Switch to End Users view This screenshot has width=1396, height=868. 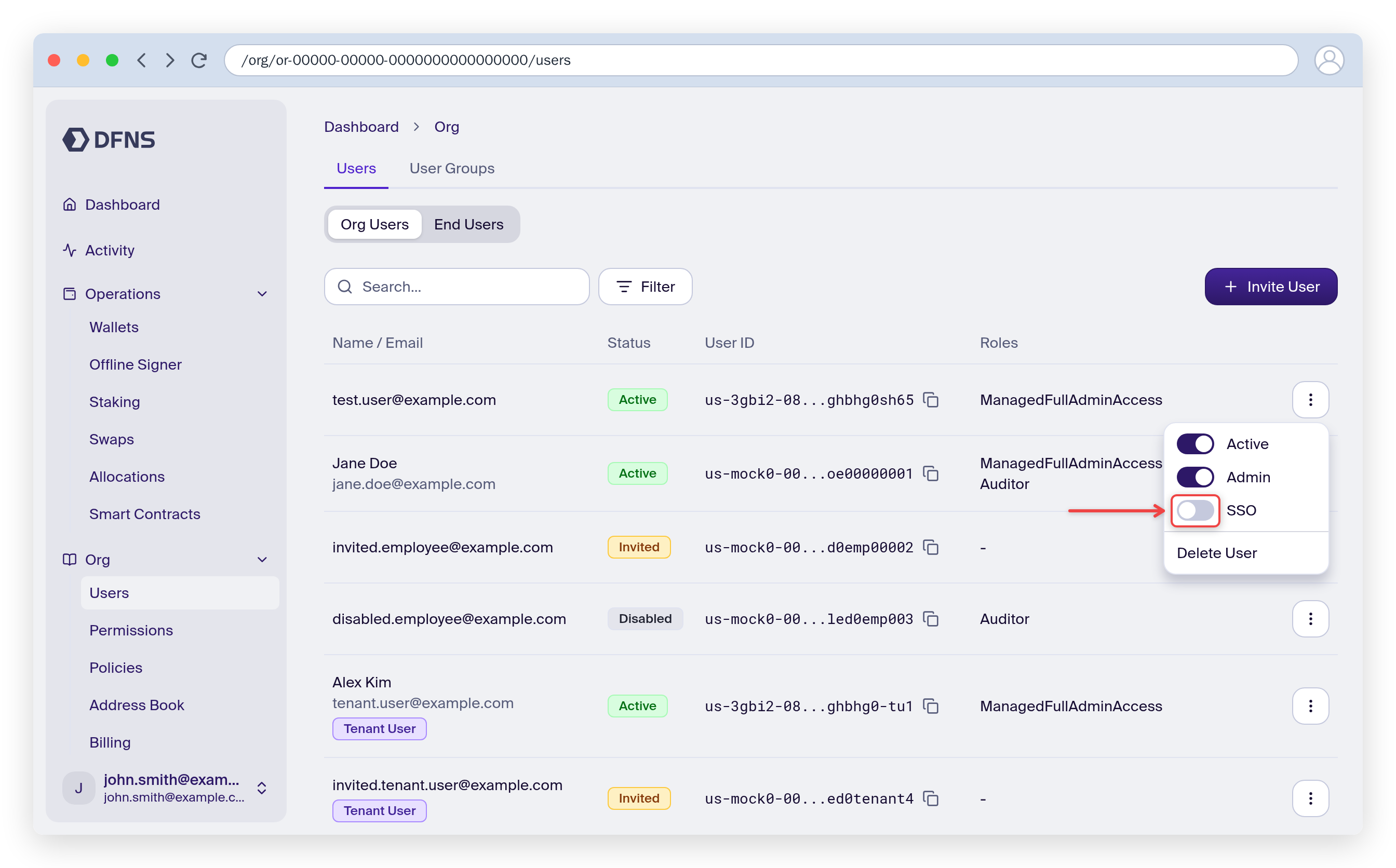(x=468, y=224)
